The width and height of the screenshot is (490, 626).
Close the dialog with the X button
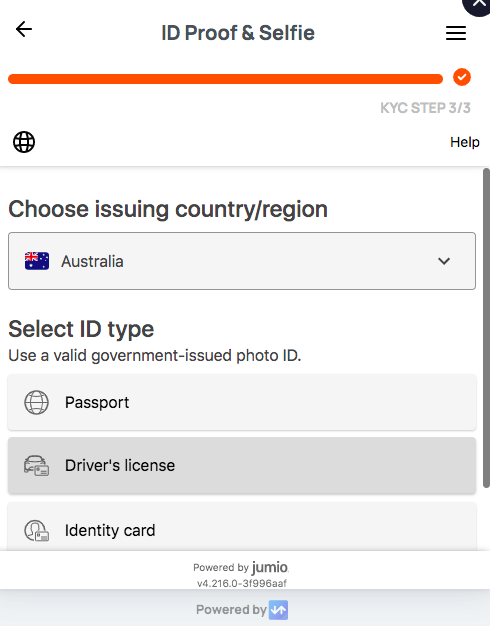(478, 4)
